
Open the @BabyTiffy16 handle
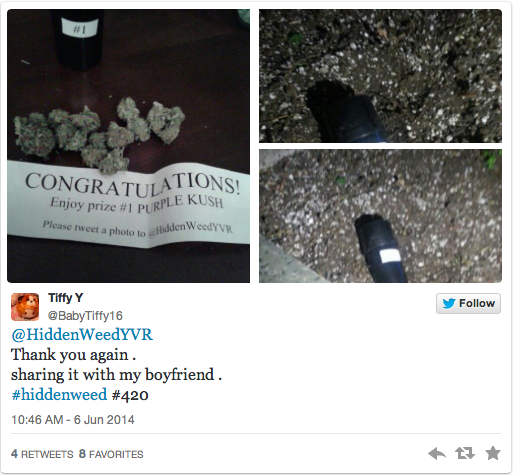(85, 316)
